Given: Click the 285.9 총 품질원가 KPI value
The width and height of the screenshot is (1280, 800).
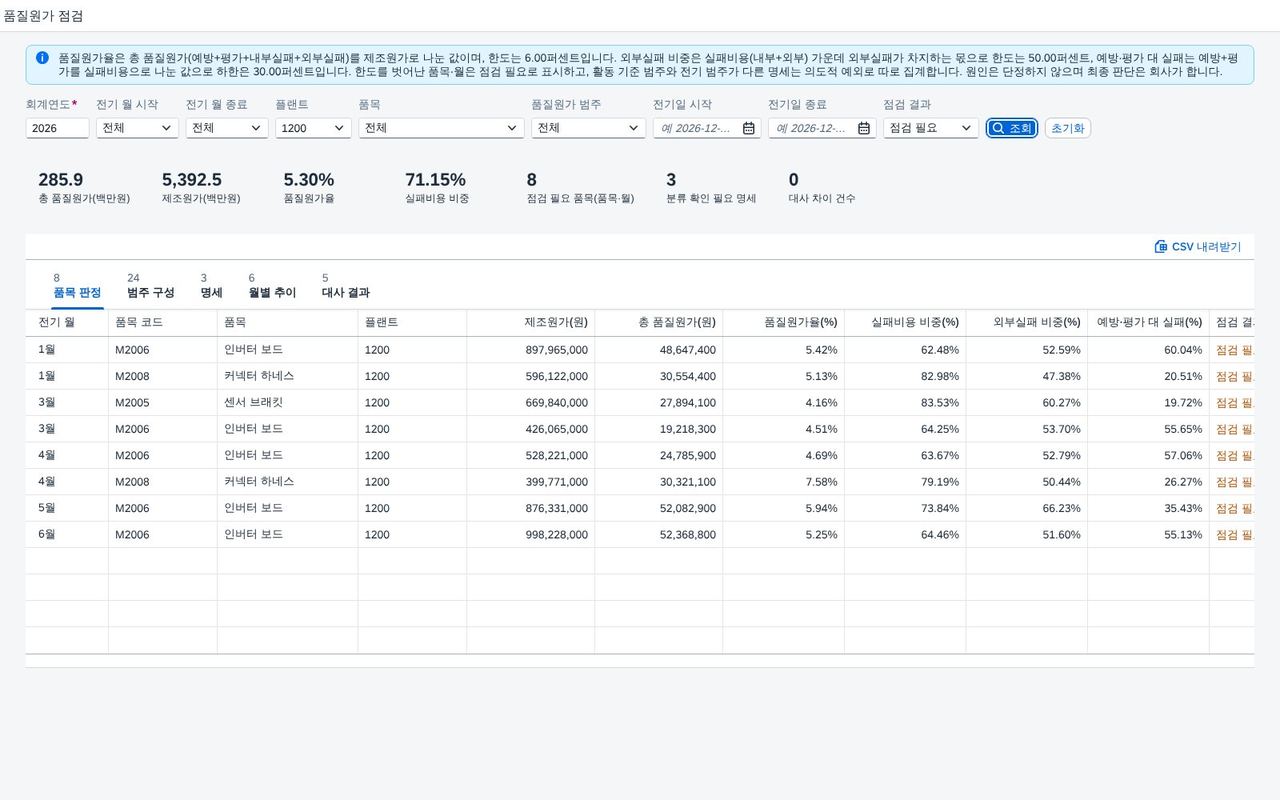Looking at the screenshot, I should [x=61, y=180].
